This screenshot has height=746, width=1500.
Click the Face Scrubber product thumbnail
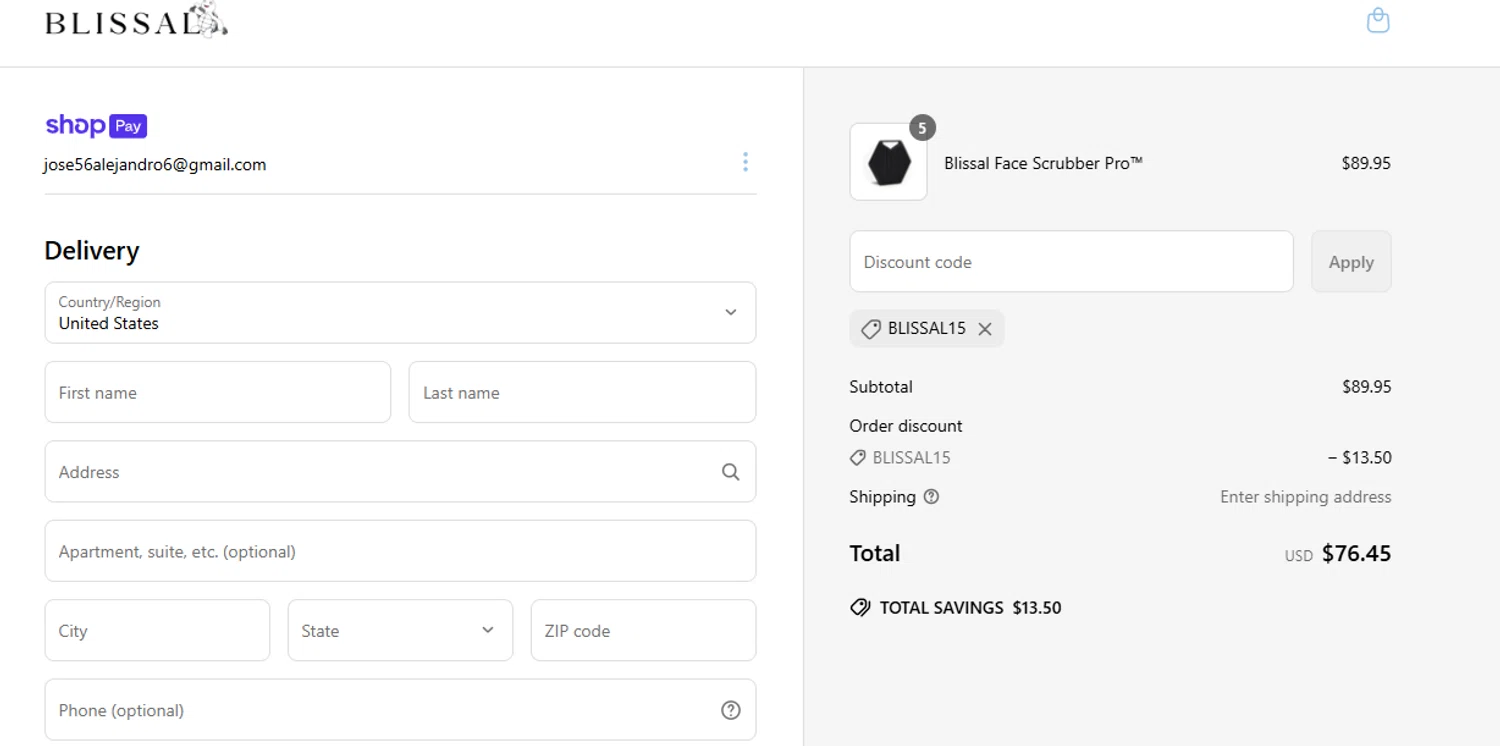[x=888, y=162]
